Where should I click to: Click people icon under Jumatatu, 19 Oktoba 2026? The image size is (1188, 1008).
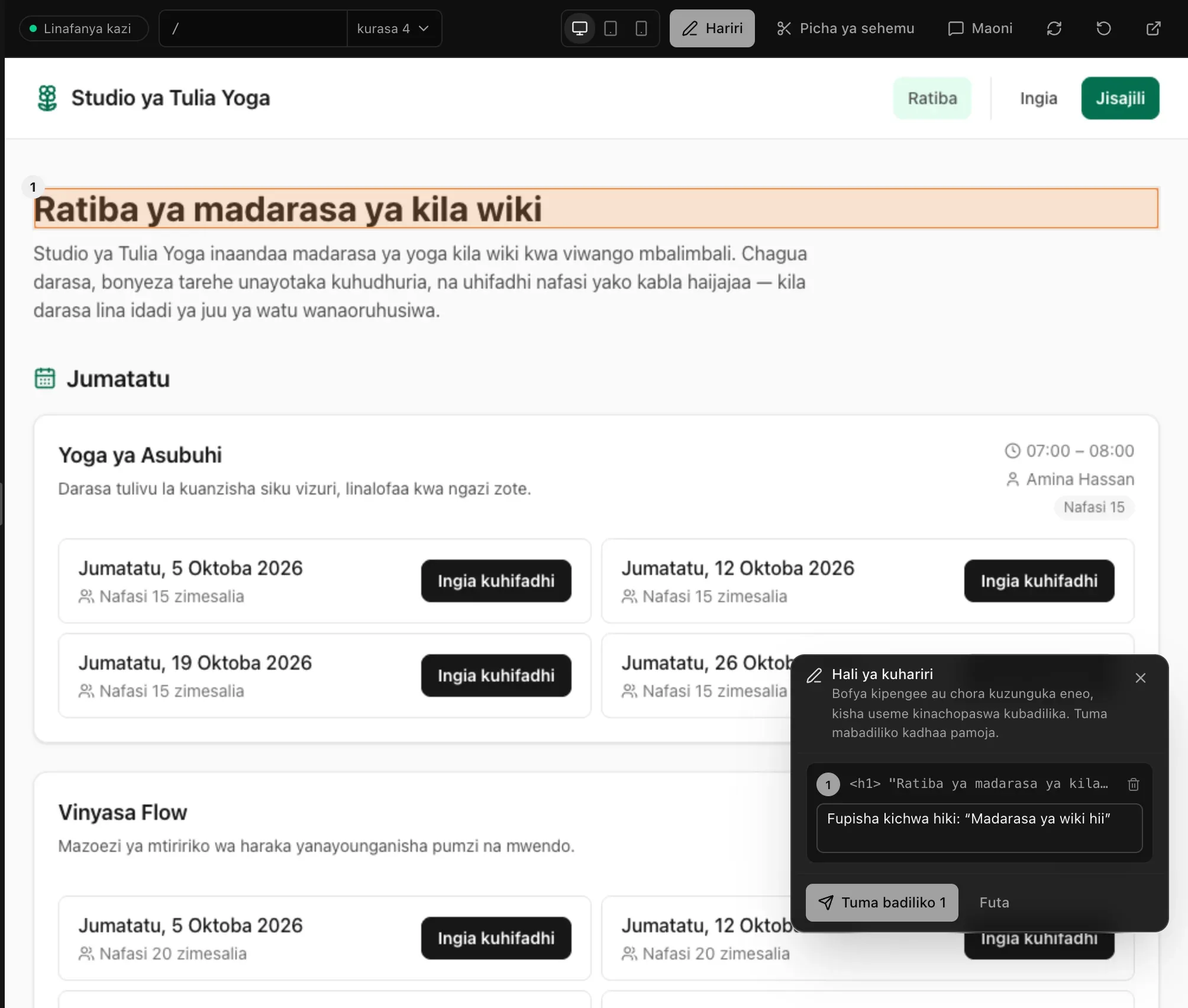pos(86,691)
